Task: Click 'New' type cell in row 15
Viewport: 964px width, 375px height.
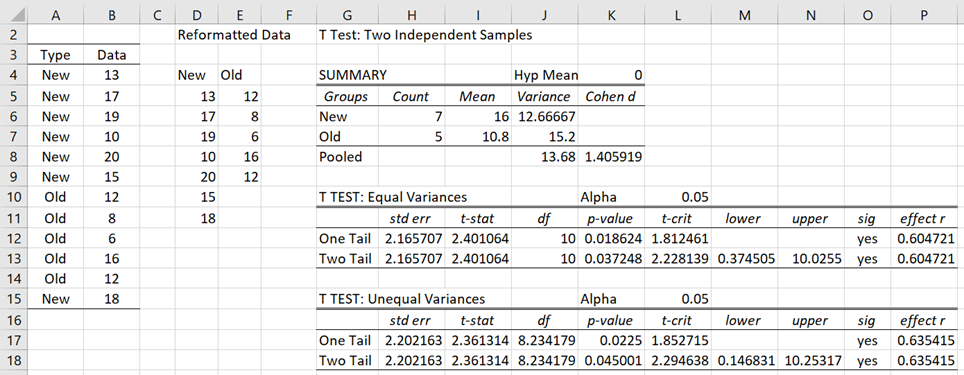Action: 55,299
